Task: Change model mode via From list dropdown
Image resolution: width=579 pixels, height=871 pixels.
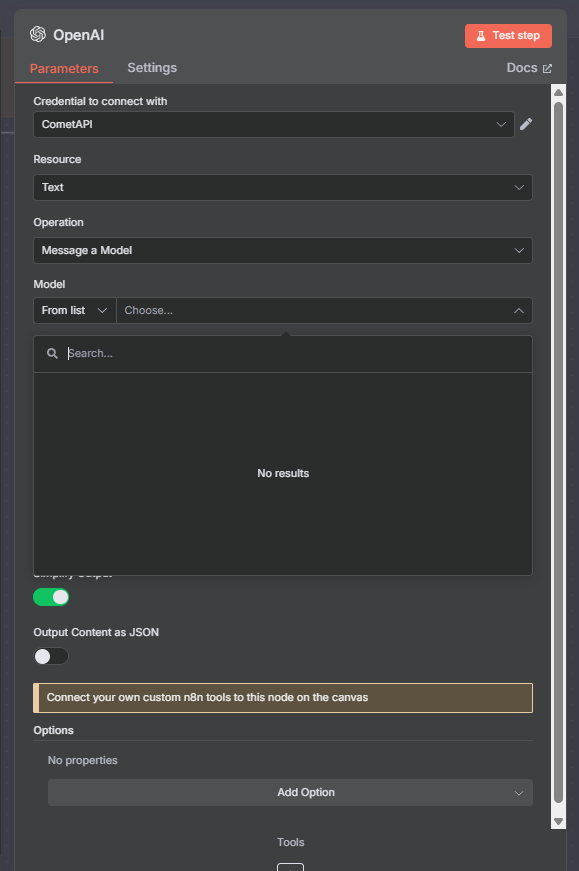Action: click(74, 311)
